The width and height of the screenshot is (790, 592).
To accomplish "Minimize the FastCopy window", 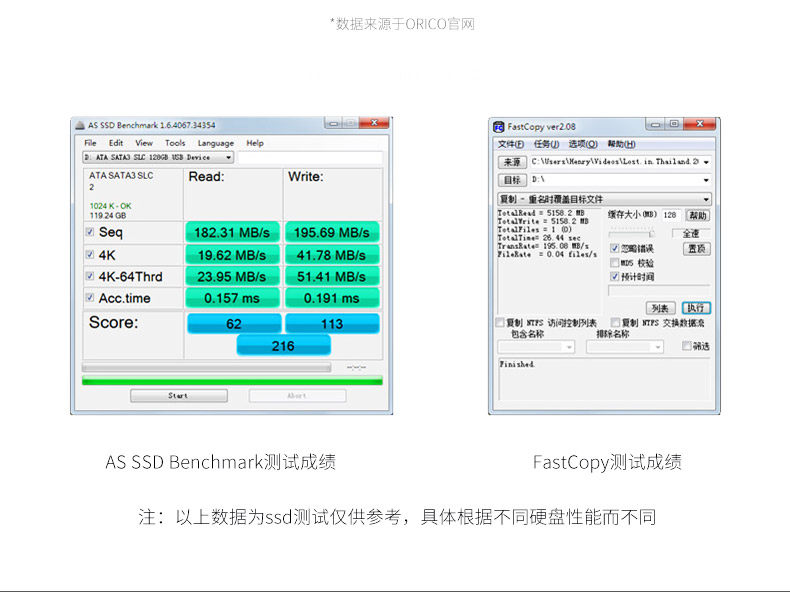I will point(655,124).
